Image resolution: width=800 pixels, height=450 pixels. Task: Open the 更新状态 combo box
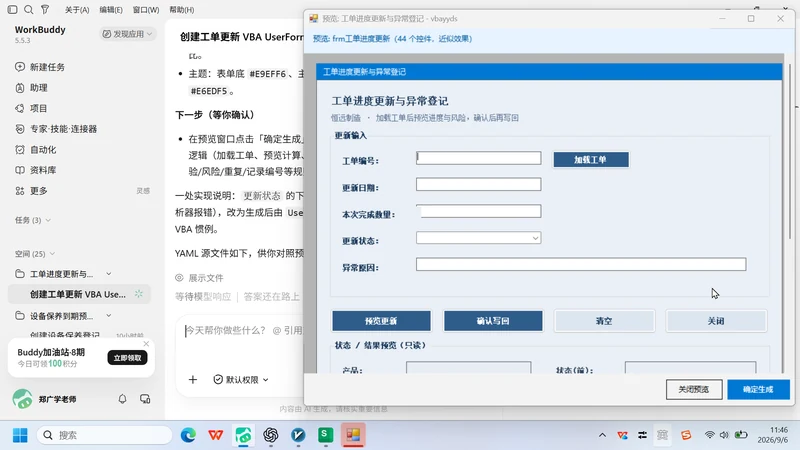(x=479, y=238)
